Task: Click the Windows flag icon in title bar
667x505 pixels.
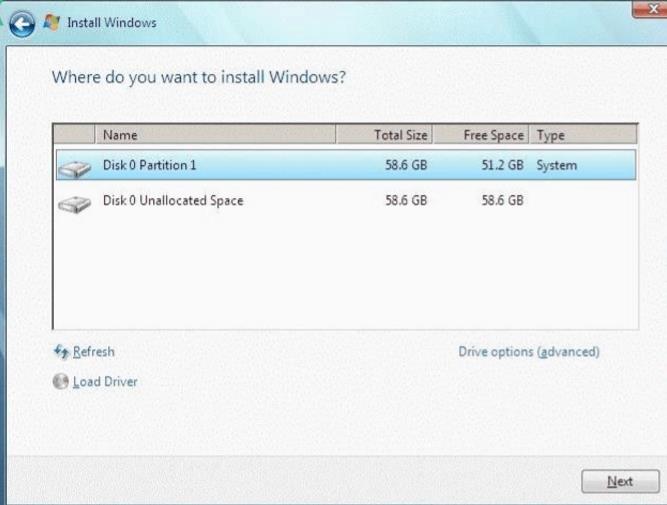Action: click(52, 22)
